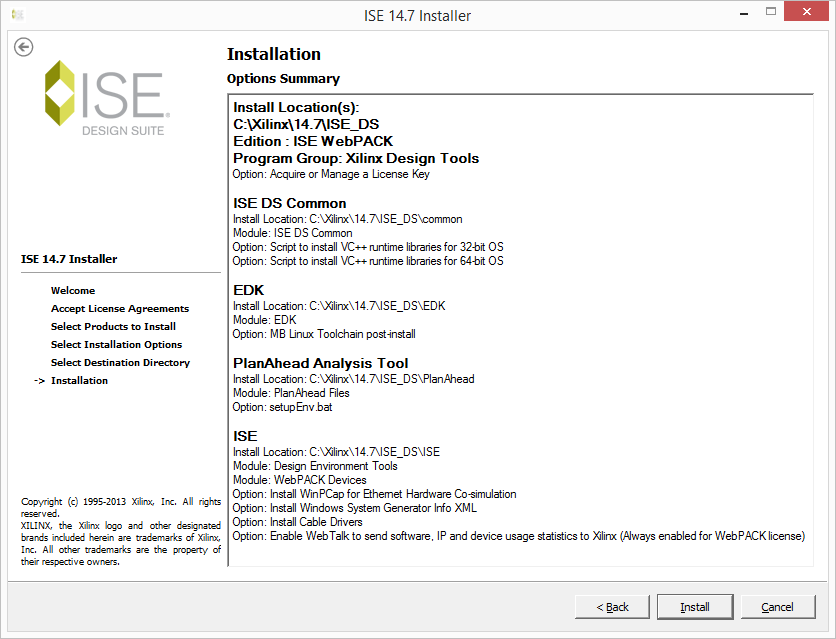Click Module: Design Environment Tools line
This screenshot has height=639, width=836.
[x=315, y=466]
